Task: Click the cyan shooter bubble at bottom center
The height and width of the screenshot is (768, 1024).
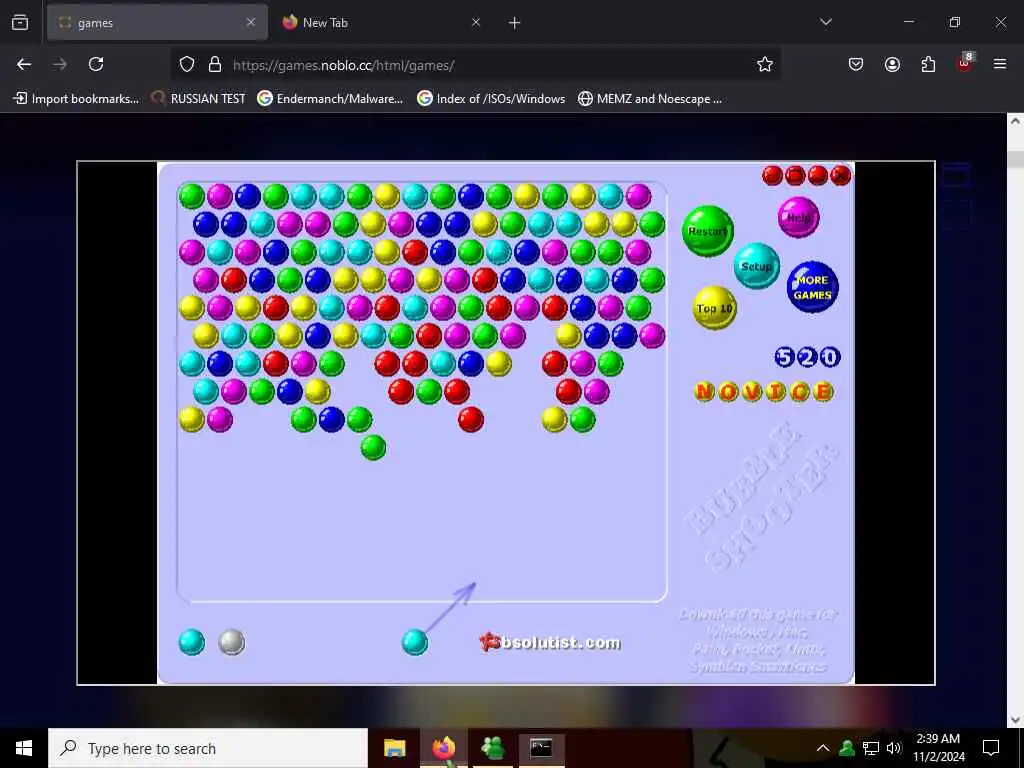Action: 415,642
